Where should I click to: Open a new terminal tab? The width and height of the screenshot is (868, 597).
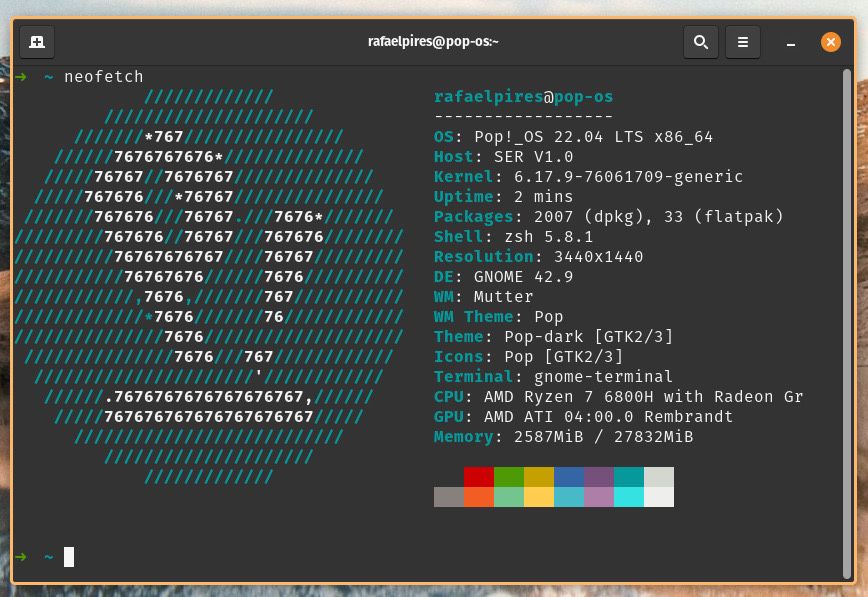coord(37,42)
